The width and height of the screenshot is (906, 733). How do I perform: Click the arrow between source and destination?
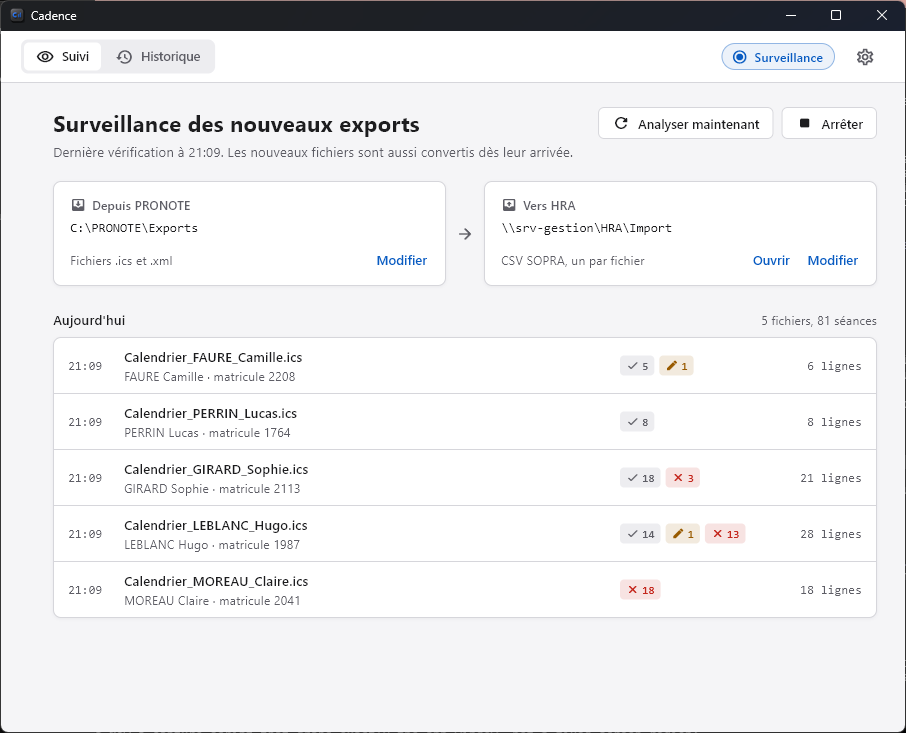465,234
